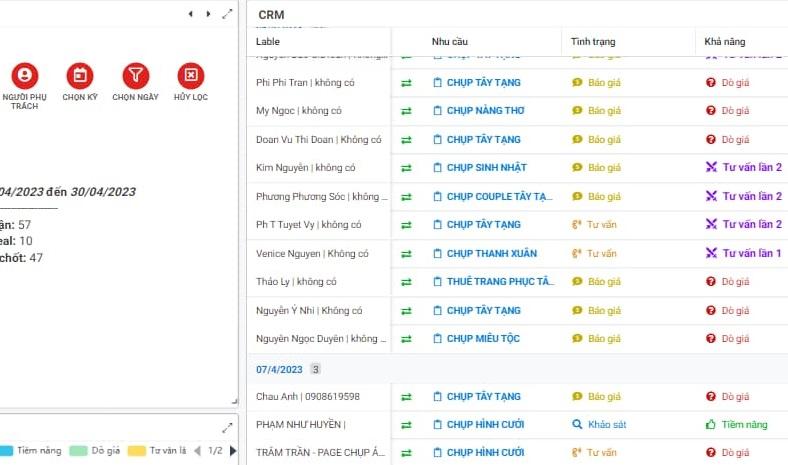Open CHỤP NÀNG THƠ link for My Ngoc

pos(485,111)
